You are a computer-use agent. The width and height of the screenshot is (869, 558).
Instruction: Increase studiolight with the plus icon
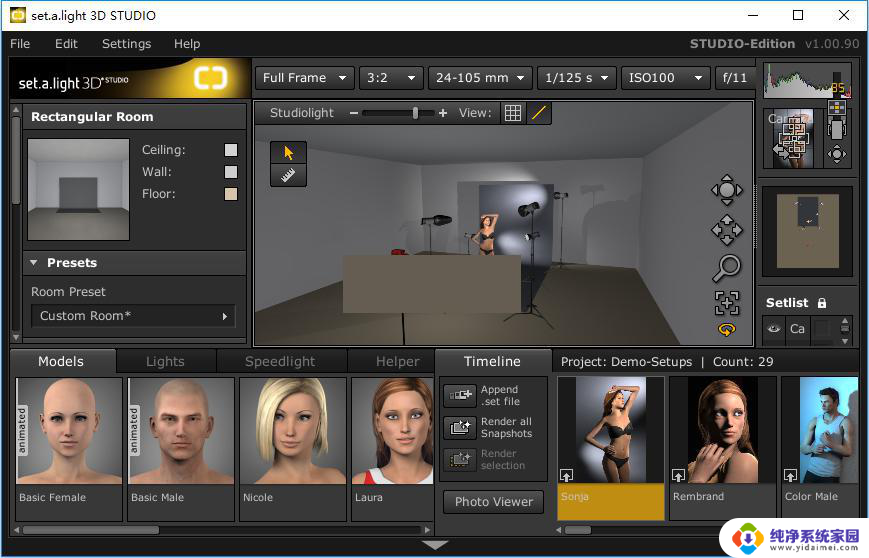[x=443, y=113]
